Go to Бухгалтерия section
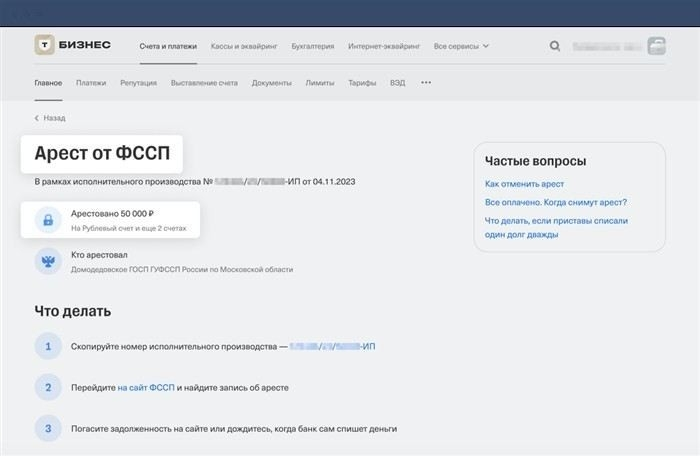The width and height of the screenshot is (700, 456). click(312, 46)
